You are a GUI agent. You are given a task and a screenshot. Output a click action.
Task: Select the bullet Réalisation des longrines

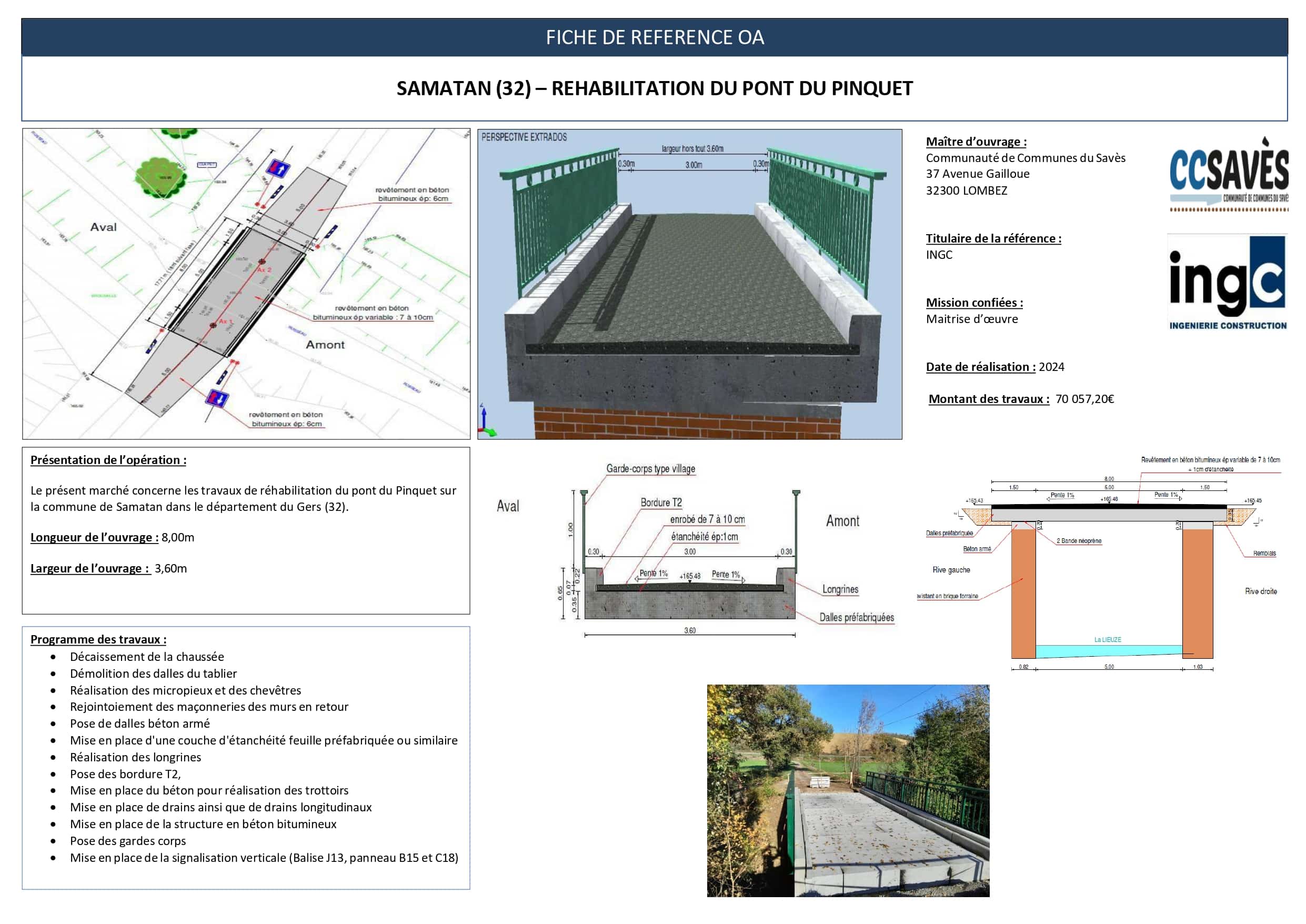[135, 757]
